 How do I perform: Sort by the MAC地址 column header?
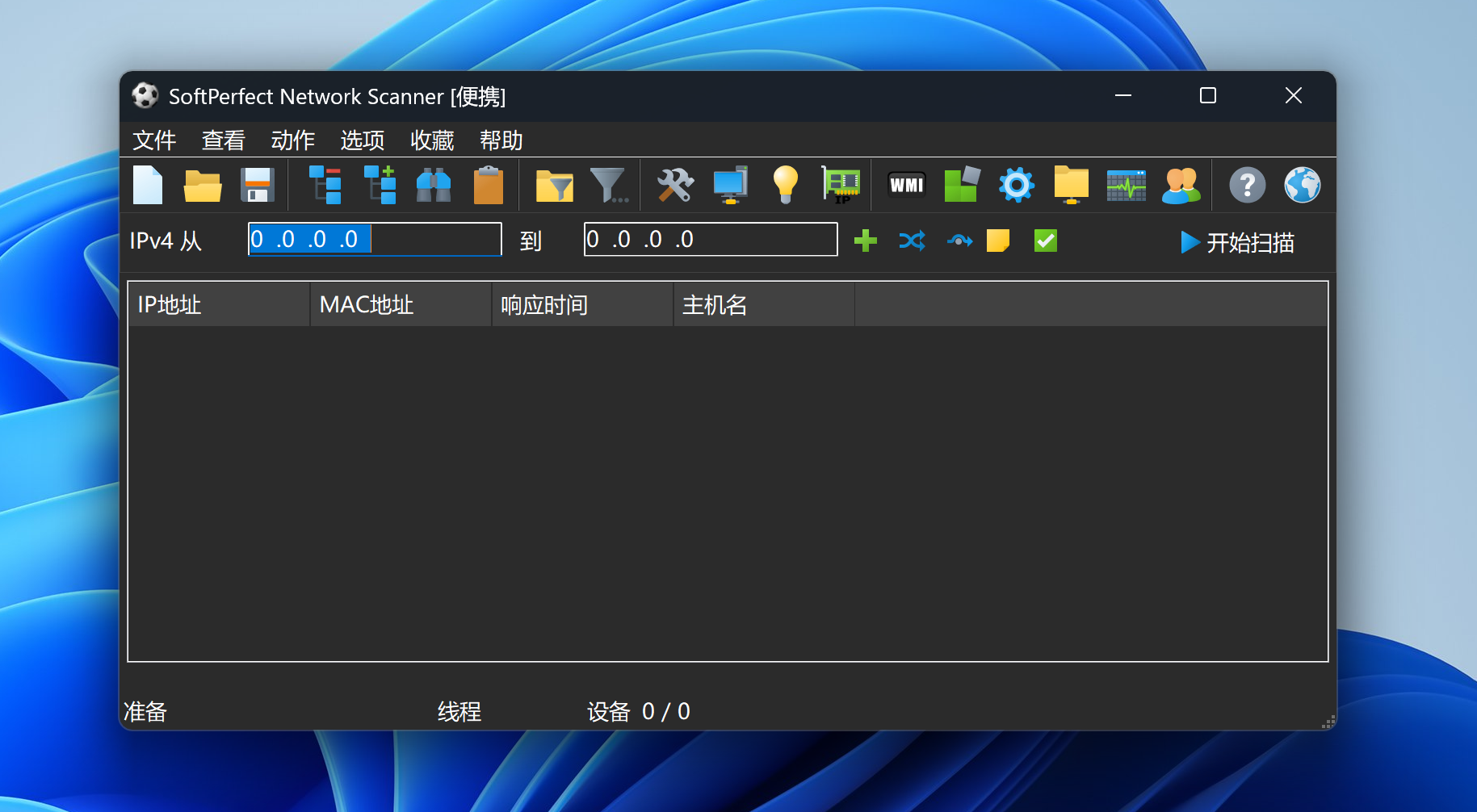(401, 304)
